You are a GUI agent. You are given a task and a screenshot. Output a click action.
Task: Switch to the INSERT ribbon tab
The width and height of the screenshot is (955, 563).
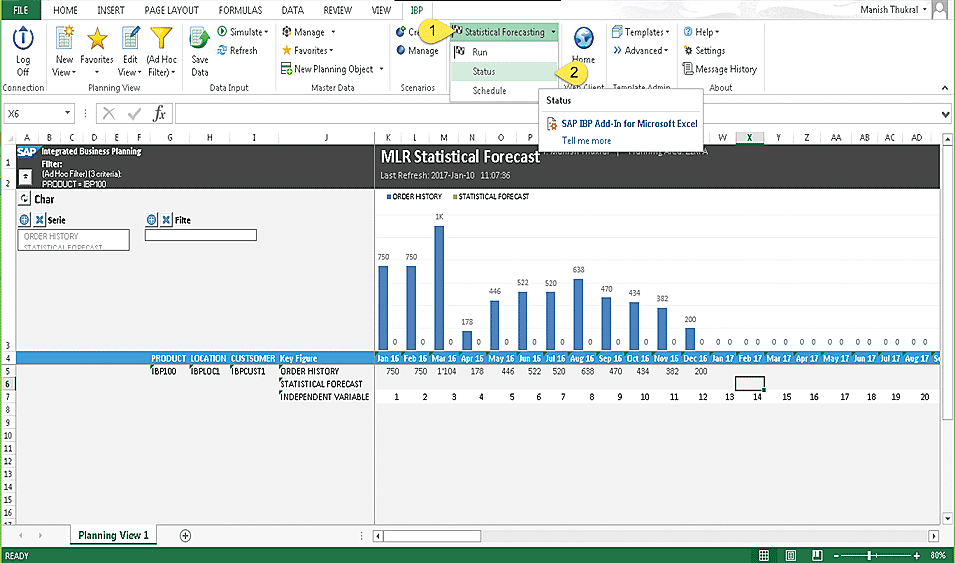tap(111, 10)
